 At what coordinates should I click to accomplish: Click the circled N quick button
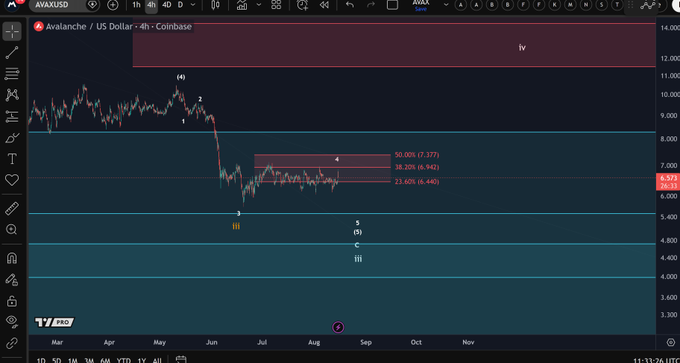[585, 5]
